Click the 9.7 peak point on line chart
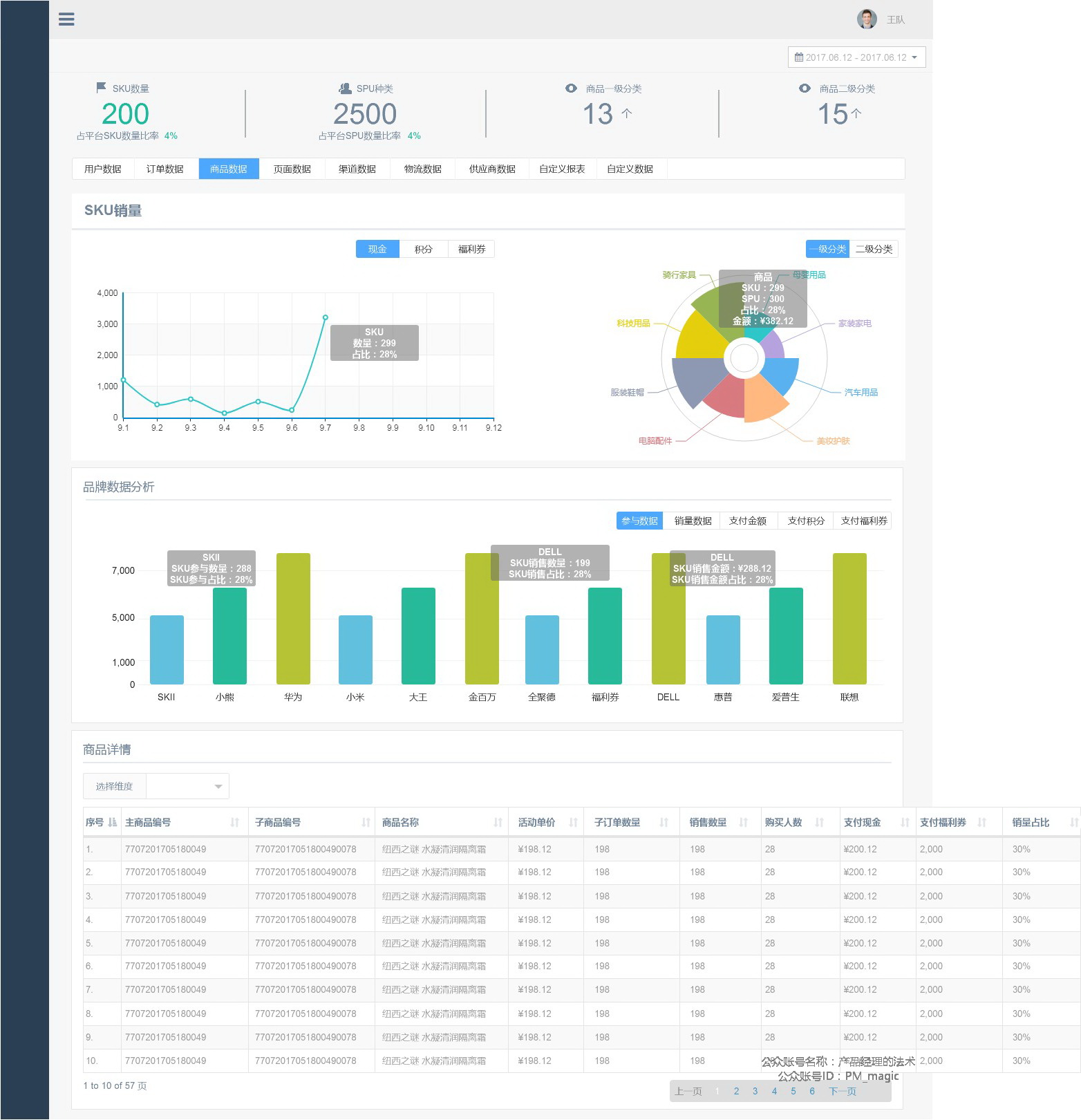The height and width of the screenshot is (1120, 1081). 325,317
